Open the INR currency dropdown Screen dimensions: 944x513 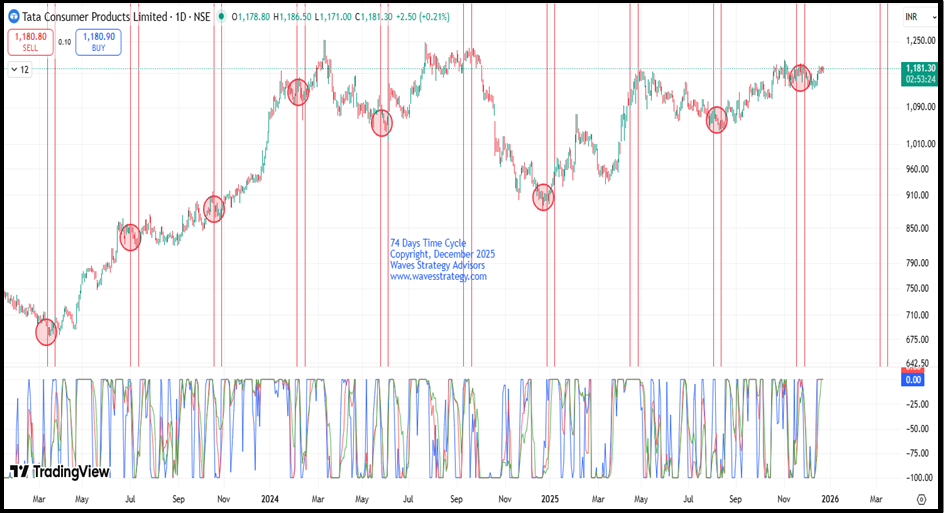click(921, 17)
